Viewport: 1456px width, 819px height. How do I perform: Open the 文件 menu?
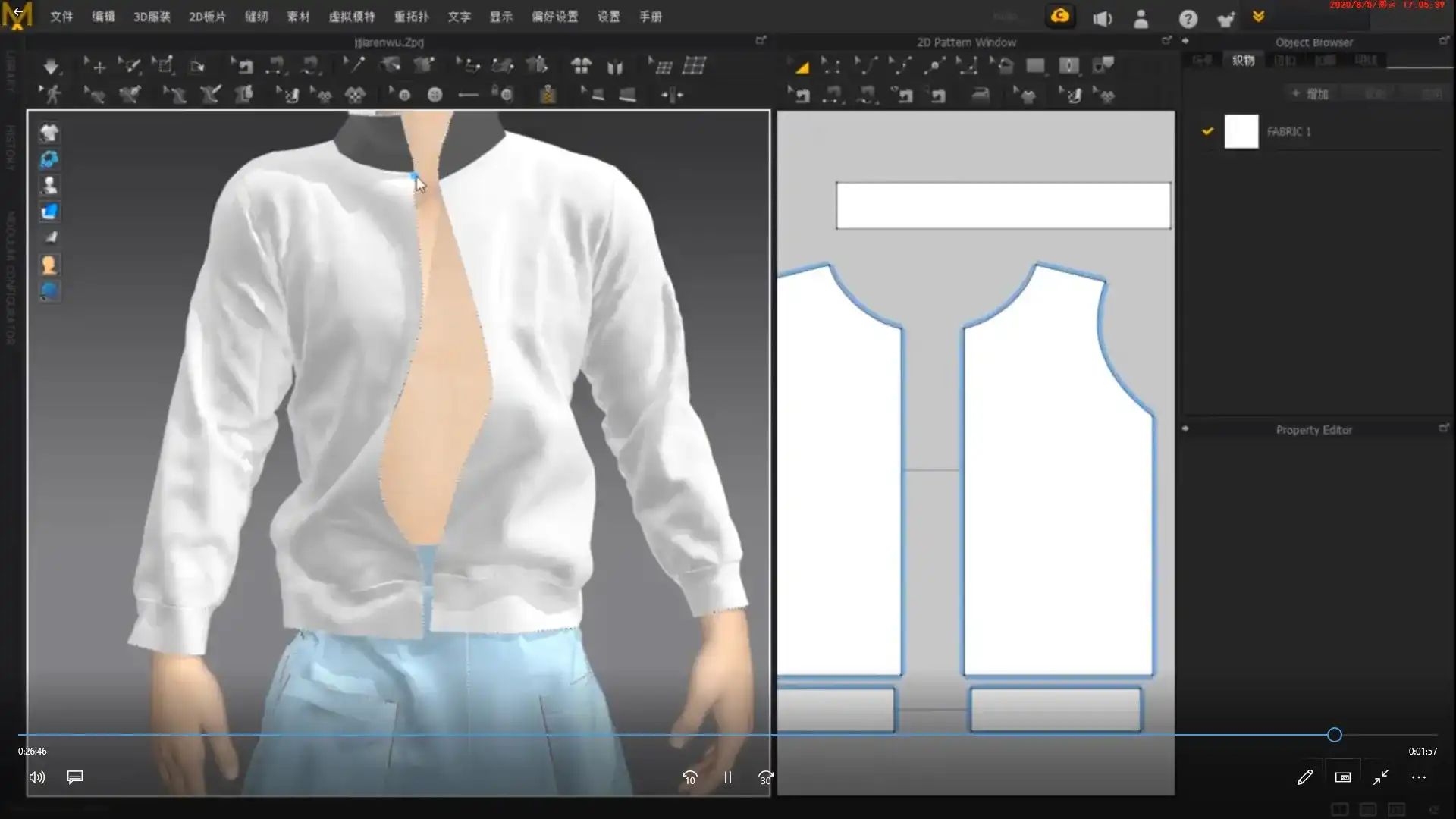[x=61, y=16]
